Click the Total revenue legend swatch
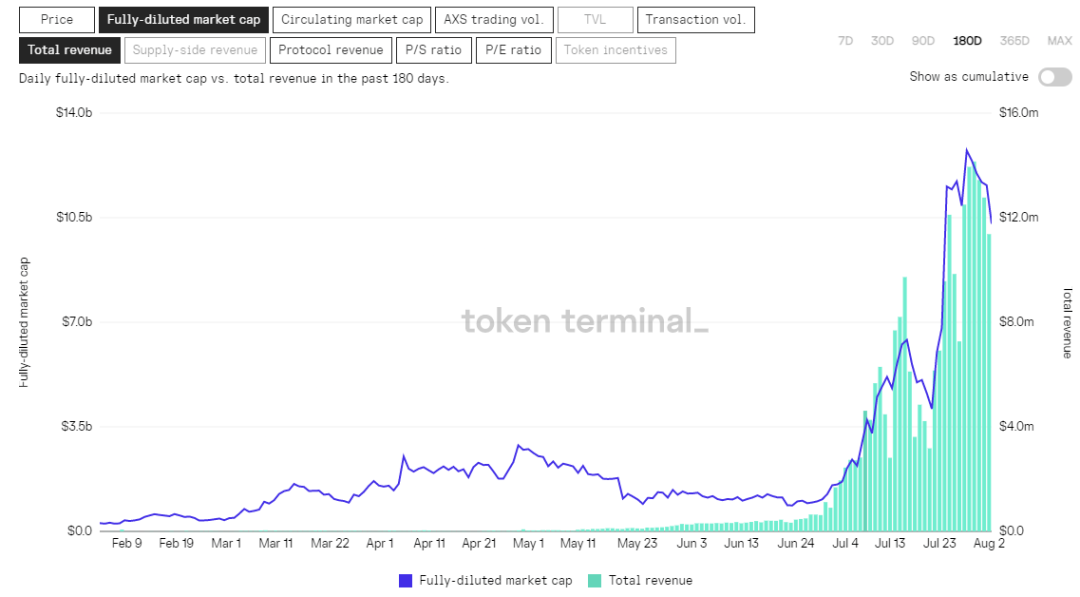1080x597 pixels. pyautogui.click(x=594, y=581)
